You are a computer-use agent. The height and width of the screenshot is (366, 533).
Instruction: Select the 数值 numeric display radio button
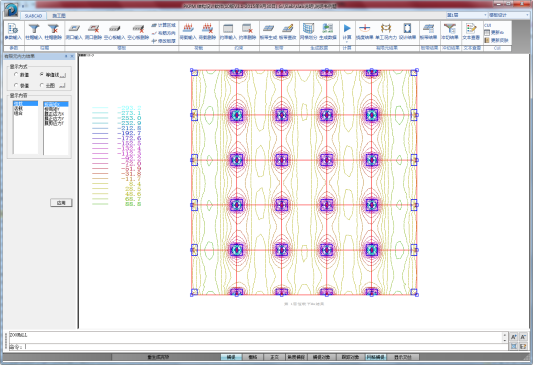[x=16, y=74]
